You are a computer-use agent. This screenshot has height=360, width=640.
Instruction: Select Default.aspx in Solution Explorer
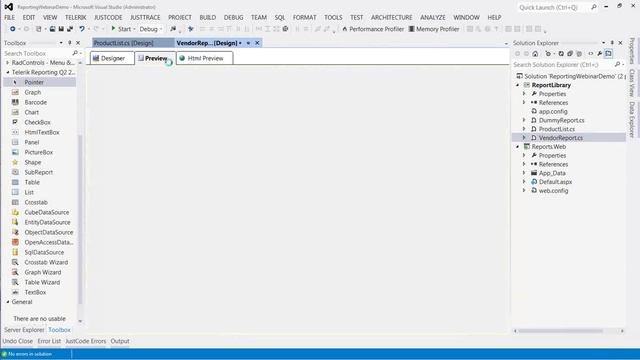555,182
